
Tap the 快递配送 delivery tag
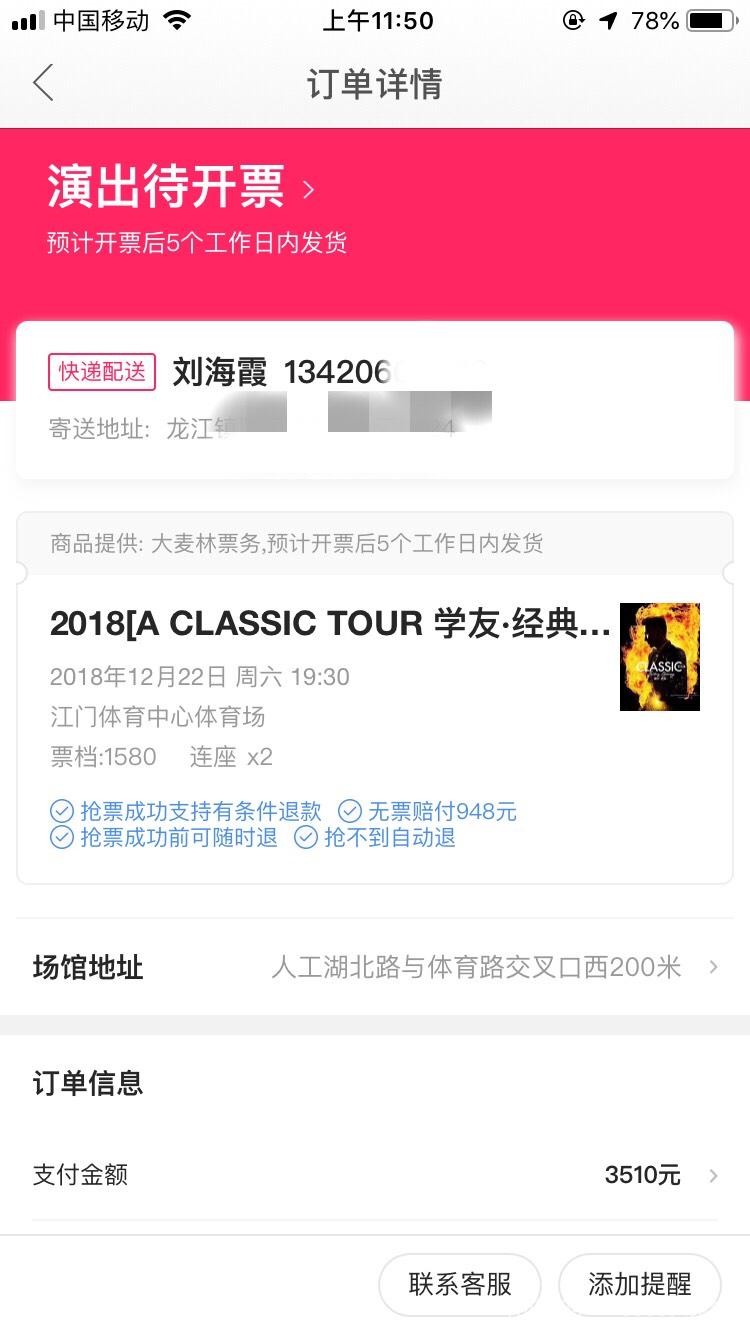102,372
